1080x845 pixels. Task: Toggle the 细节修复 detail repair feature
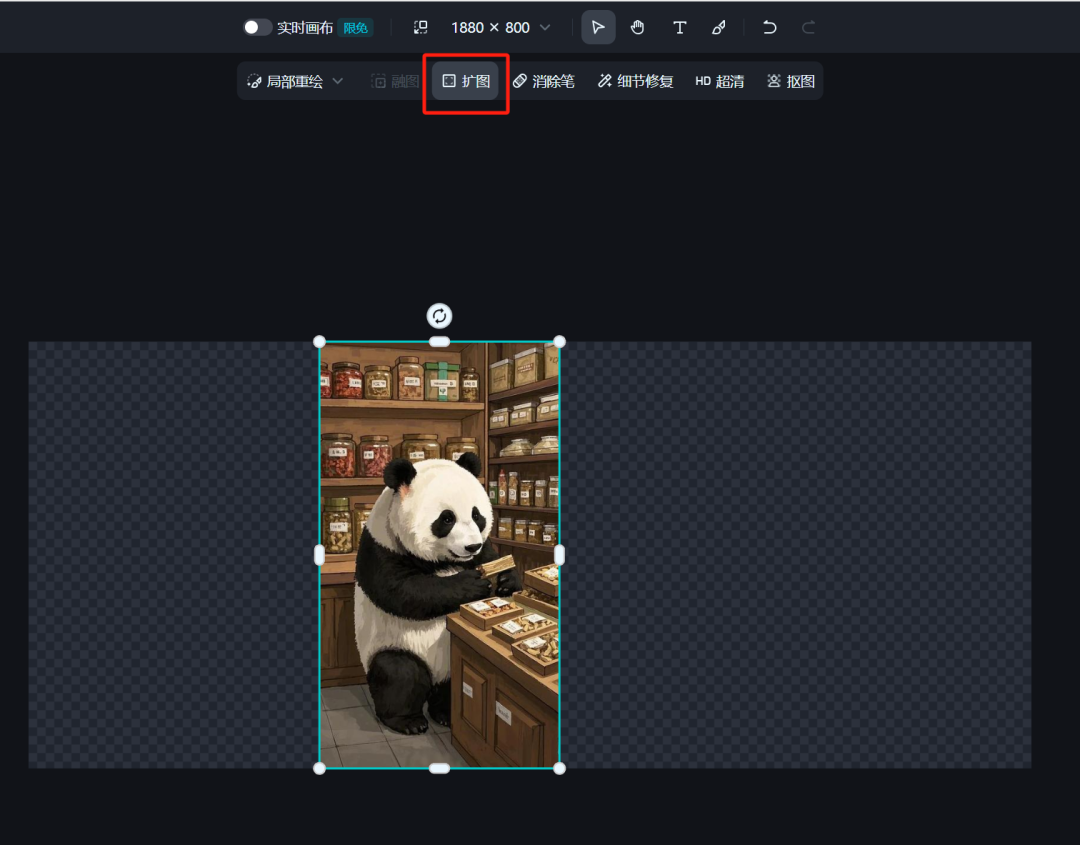[x=634, y=81]
